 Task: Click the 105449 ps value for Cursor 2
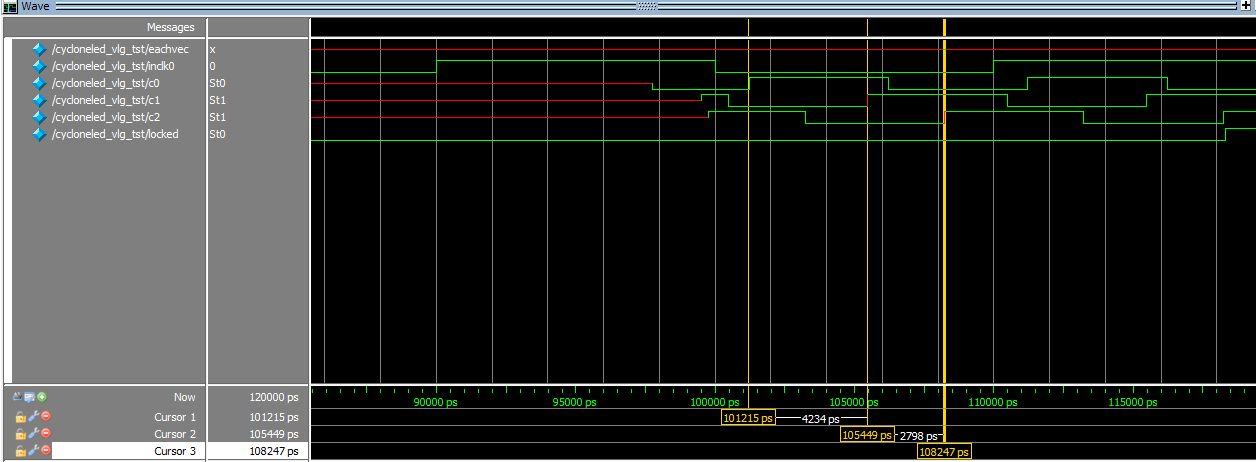273,434
